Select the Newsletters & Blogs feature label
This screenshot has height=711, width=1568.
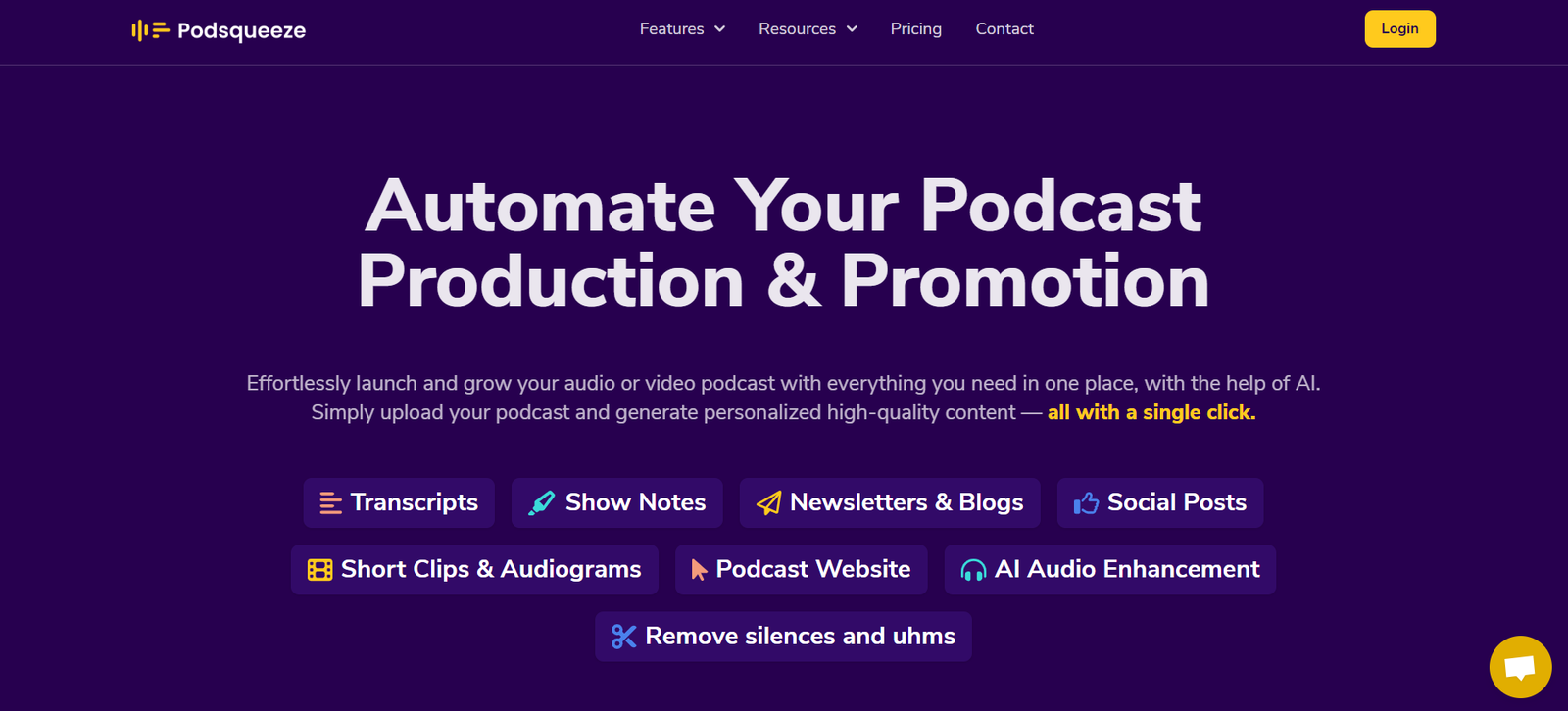tap(906, 502)
